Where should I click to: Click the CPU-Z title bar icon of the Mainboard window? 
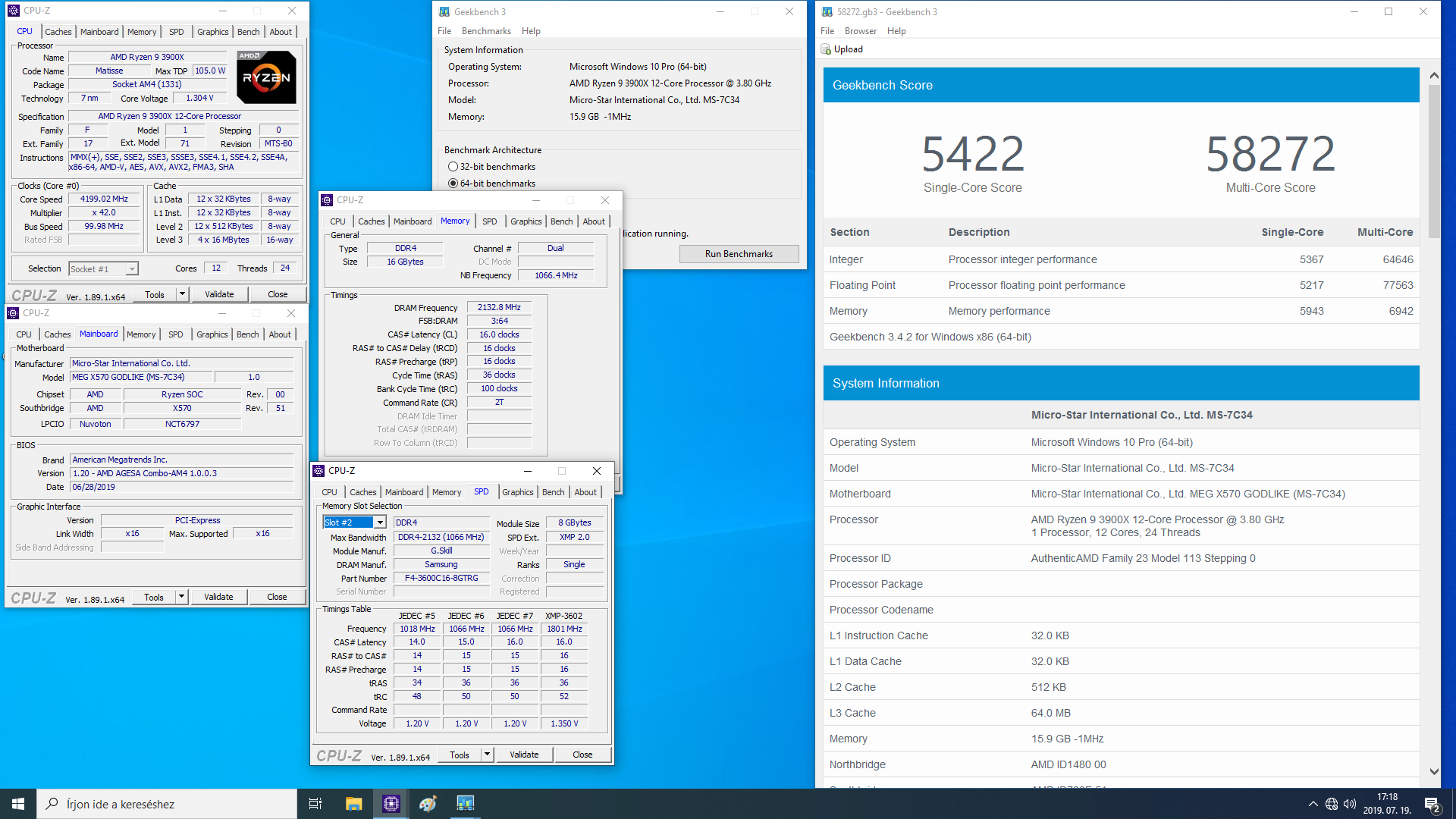pyautogui.click(x=13, y=313)
